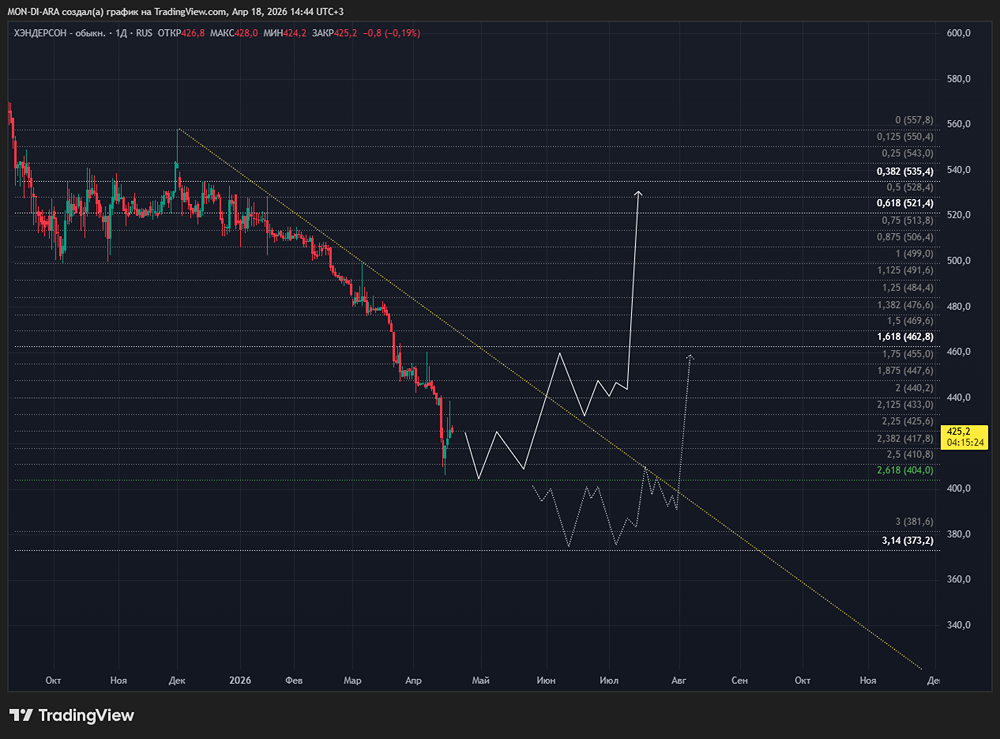The height and width of the screenshot is (739, 1000).
Task: Click the open value ОТКР 426,8
Action: point(181,33)
